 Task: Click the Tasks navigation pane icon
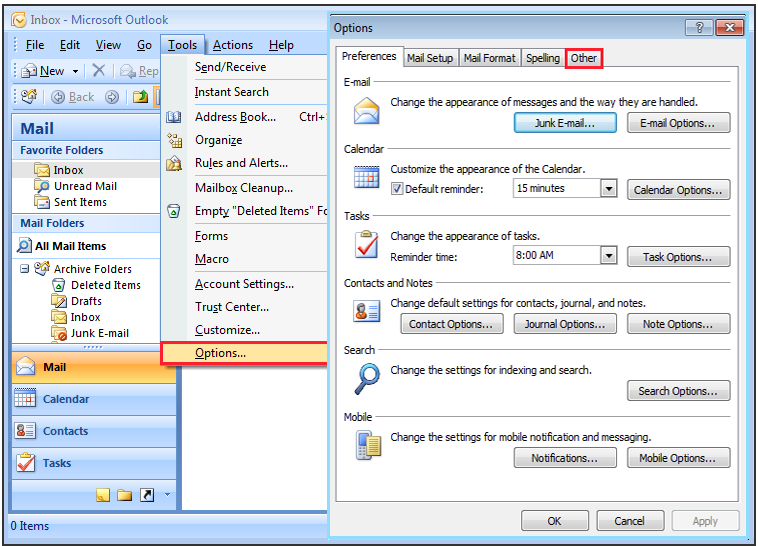click(25, 462)
